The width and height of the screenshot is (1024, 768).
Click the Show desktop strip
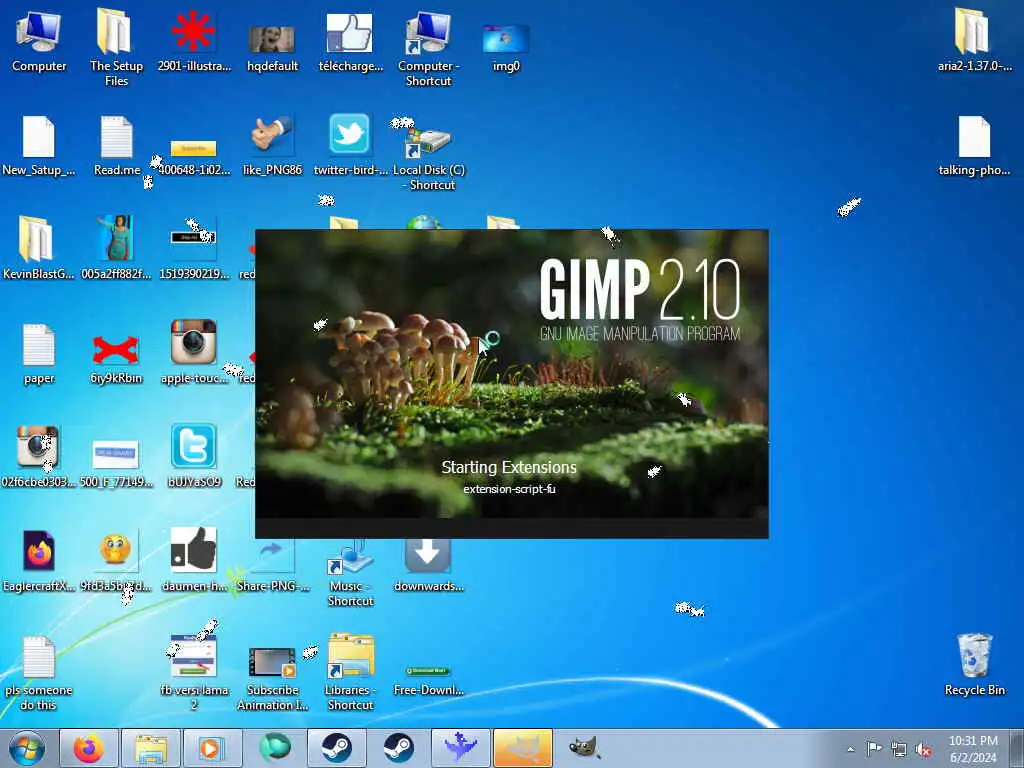point(1016,748)
